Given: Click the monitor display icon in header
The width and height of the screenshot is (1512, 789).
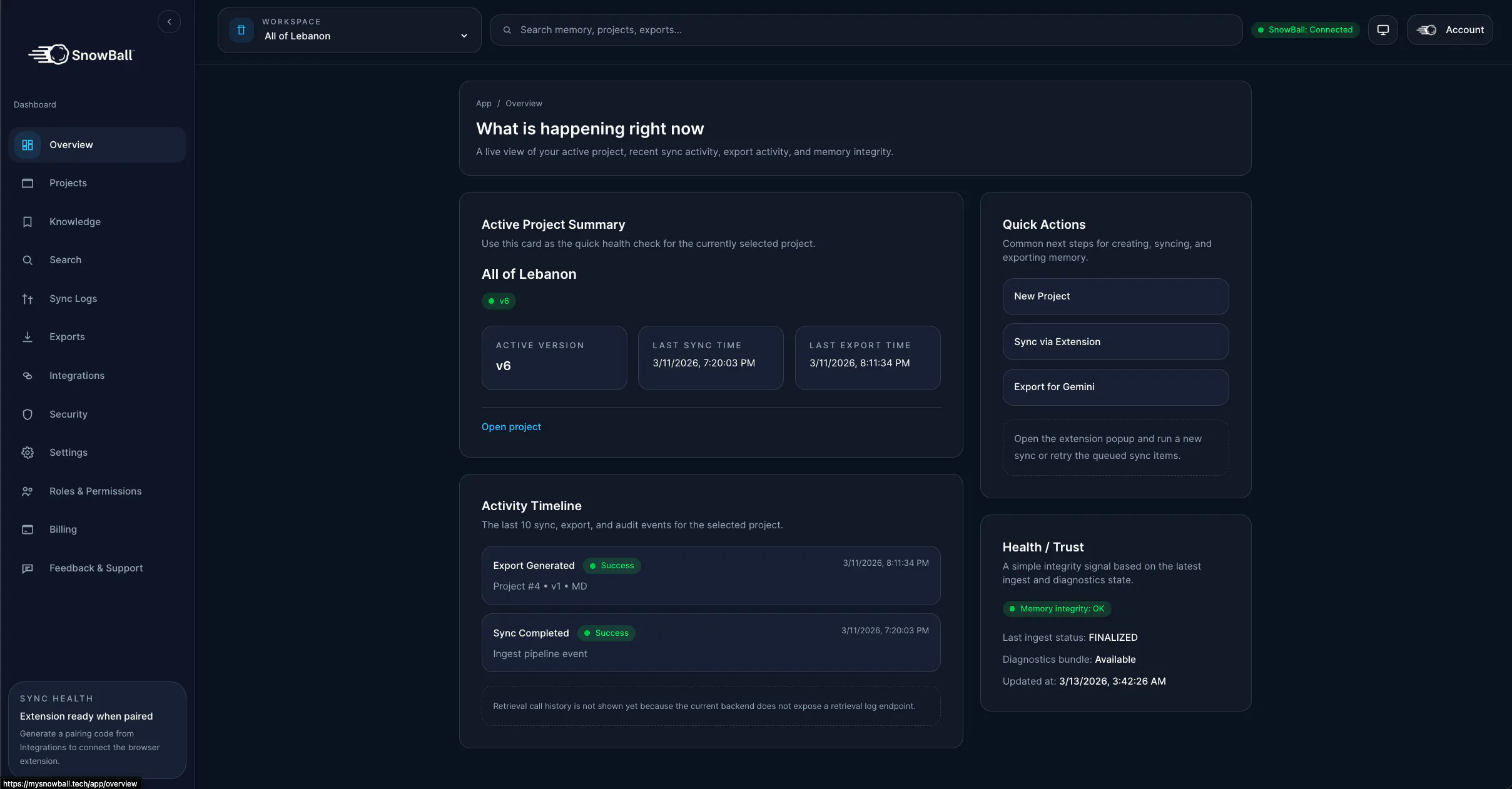Looking at the screenshot, I should click(1383, 30).
